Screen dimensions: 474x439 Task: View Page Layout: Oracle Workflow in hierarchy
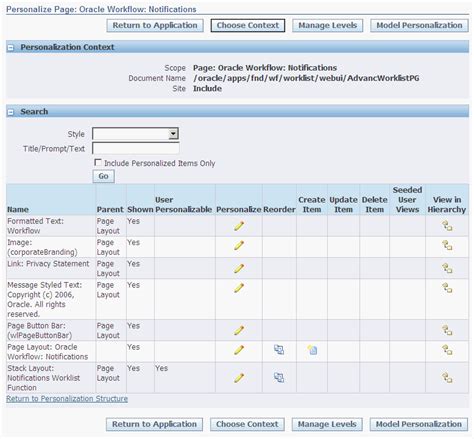point(447,350)
